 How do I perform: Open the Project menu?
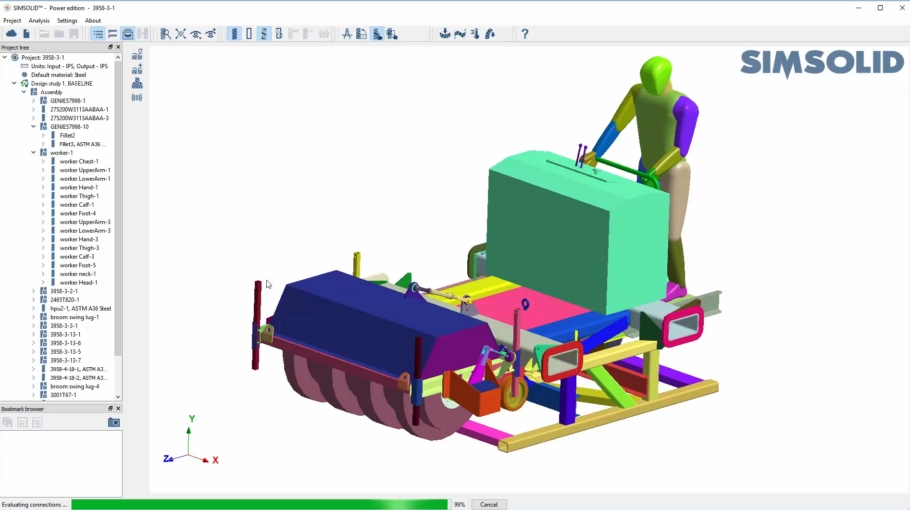point(12,20)
